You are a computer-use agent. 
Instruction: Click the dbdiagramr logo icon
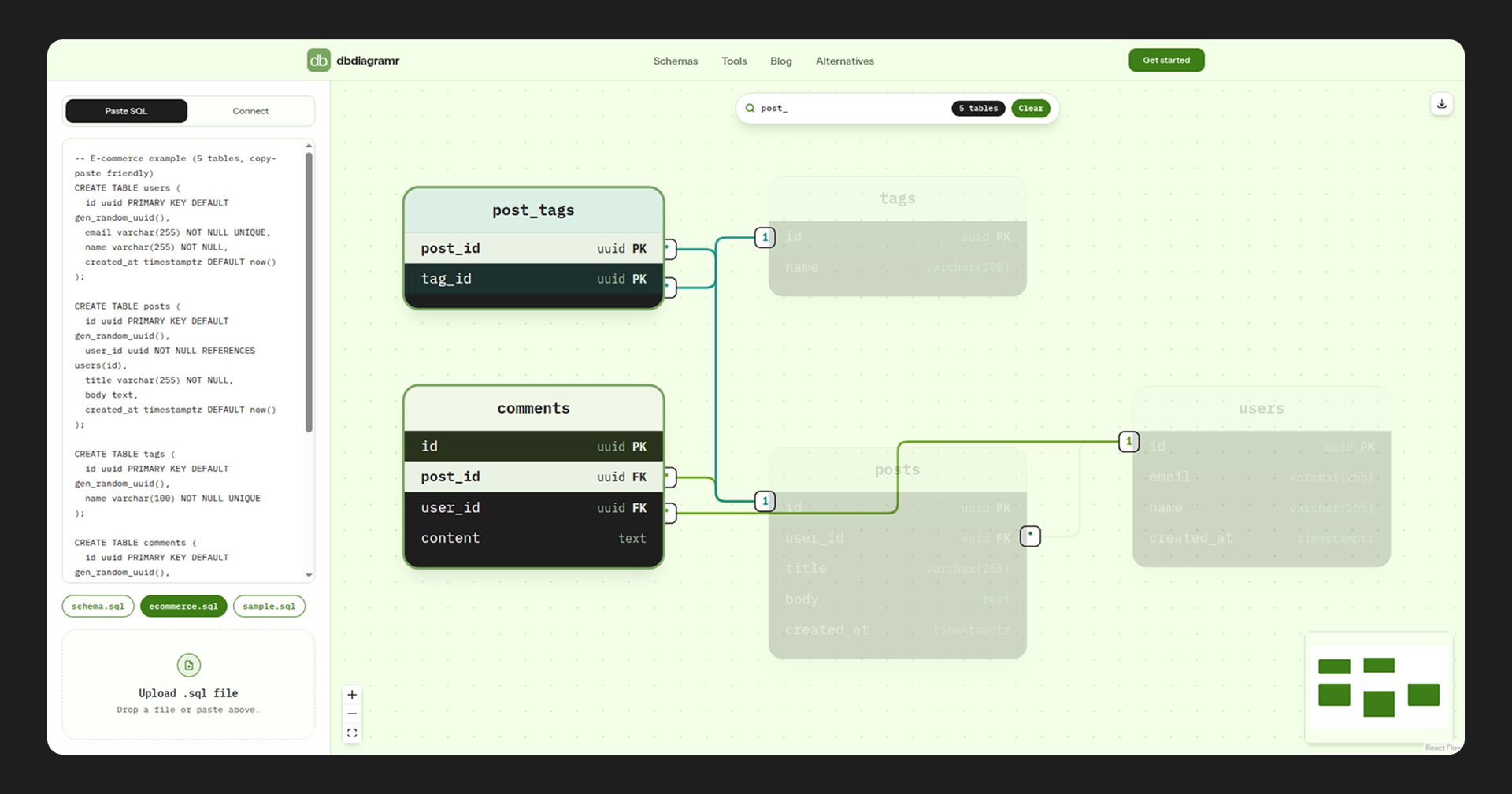coord(319,60)
